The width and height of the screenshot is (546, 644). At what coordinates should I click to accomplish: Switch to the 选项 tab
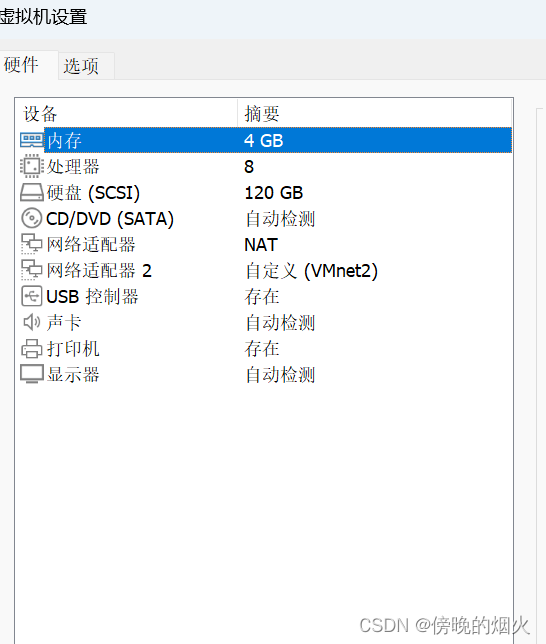[81, 66]
